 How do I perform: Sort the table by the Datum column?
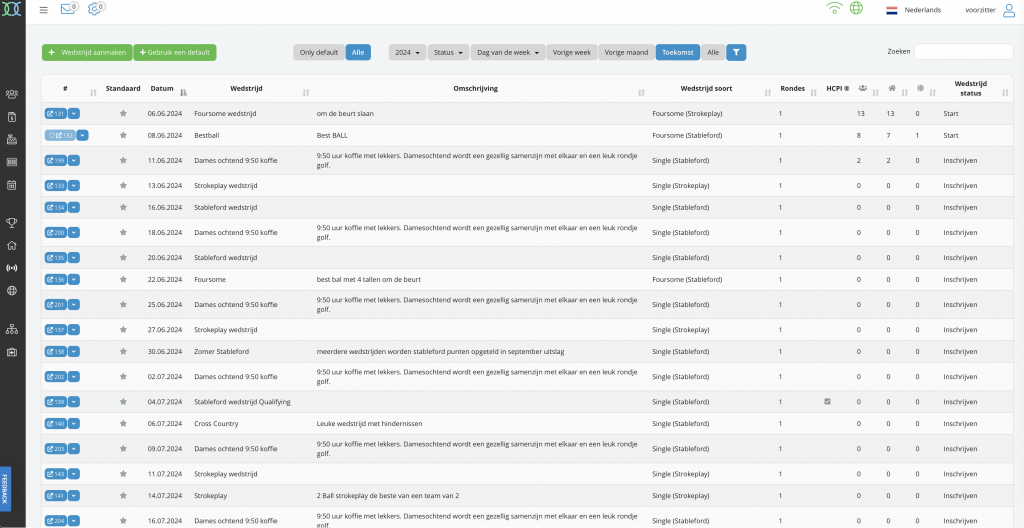point(163,89)
